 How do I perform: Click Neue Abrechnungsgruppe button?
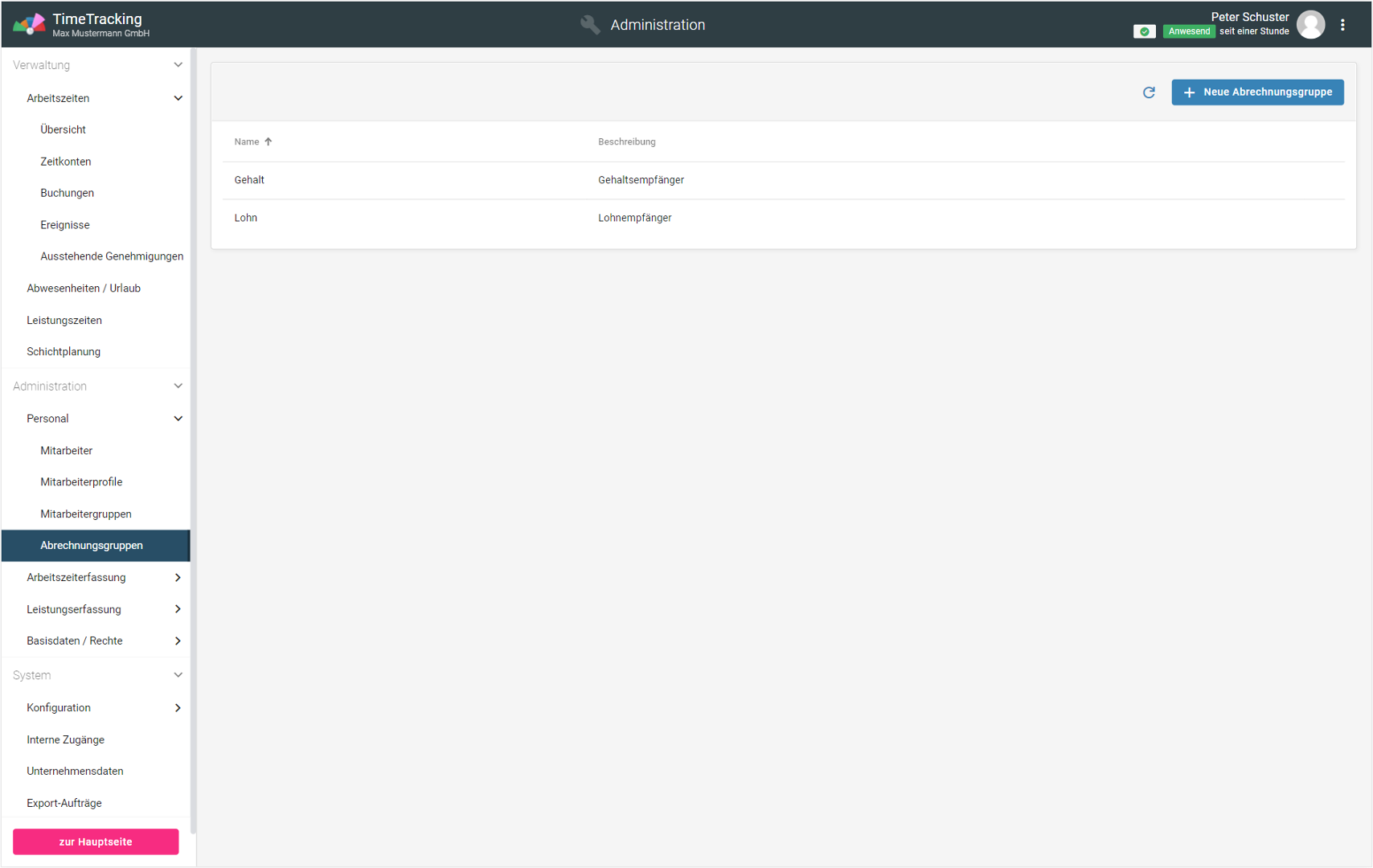[1257, 92]
